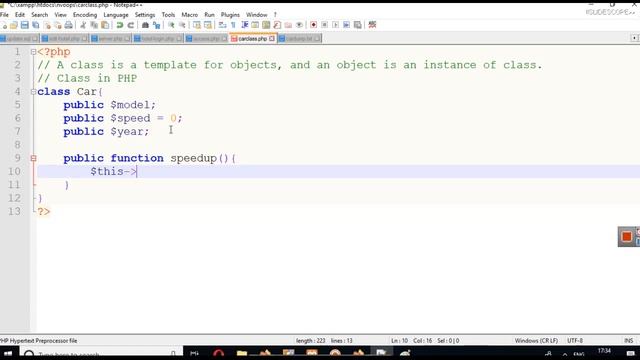Toggle synchronized horizontal scrolling icon
Image resolution: width=640 pixels, height=360 pixels.
(208, 25)
